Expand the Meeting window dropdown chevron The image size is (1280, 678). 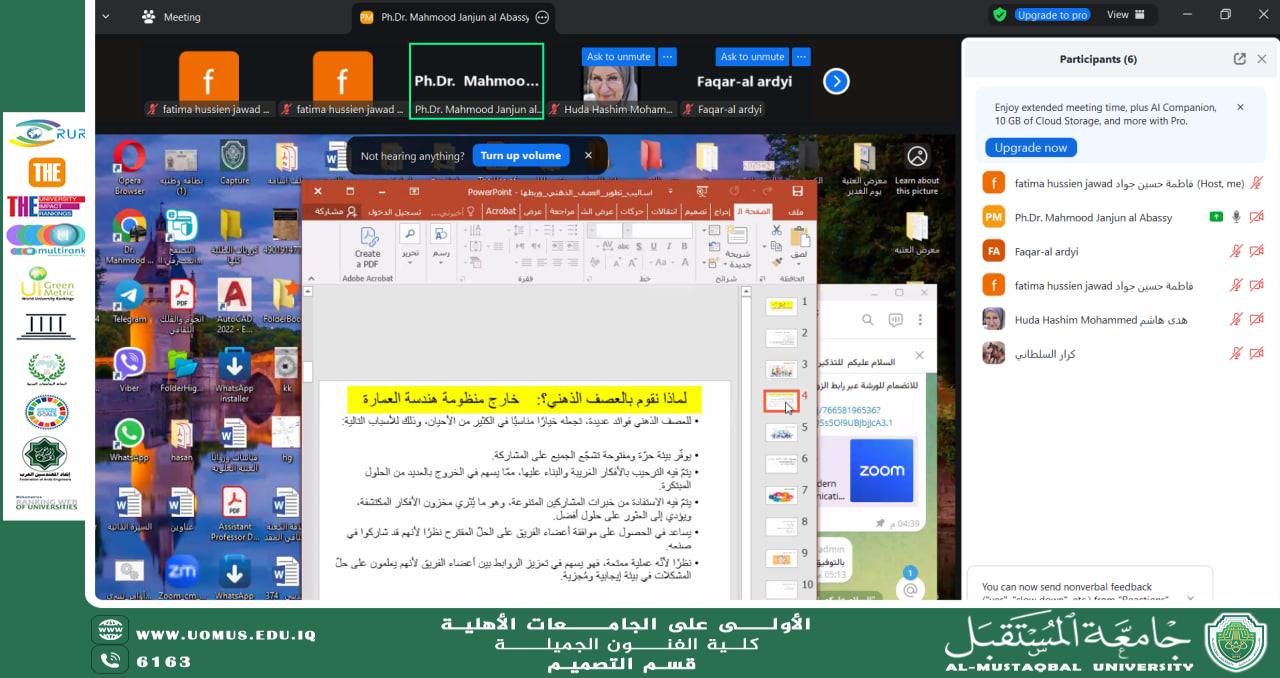coord(106,17)
